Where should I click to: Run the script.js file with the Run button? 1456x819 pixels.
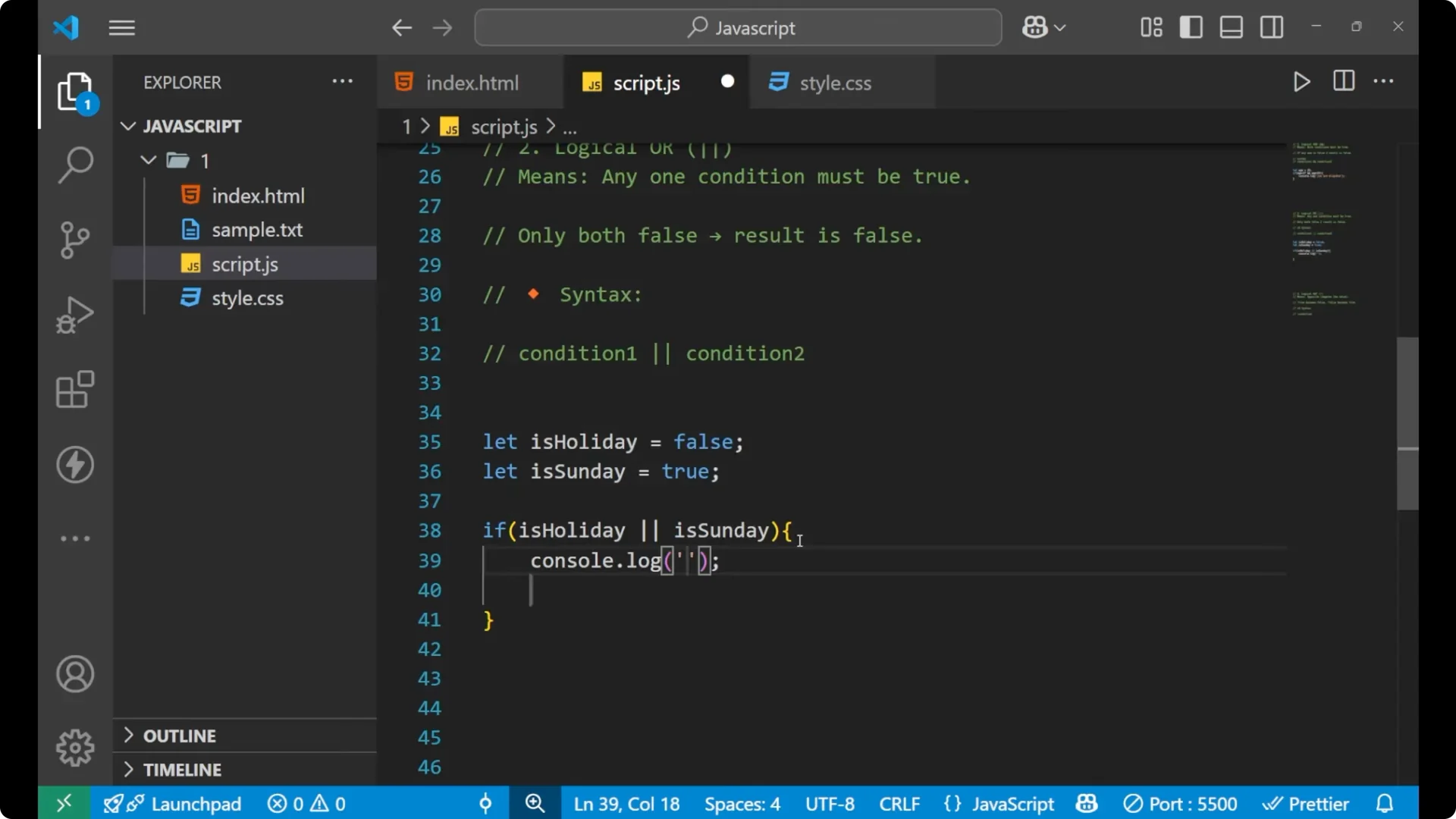(1301, 82)
